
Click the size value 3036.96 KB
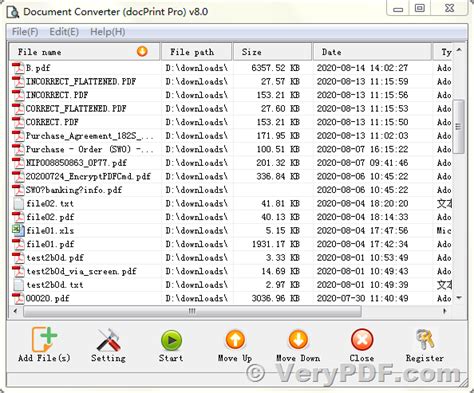click(x=275, y=298)
